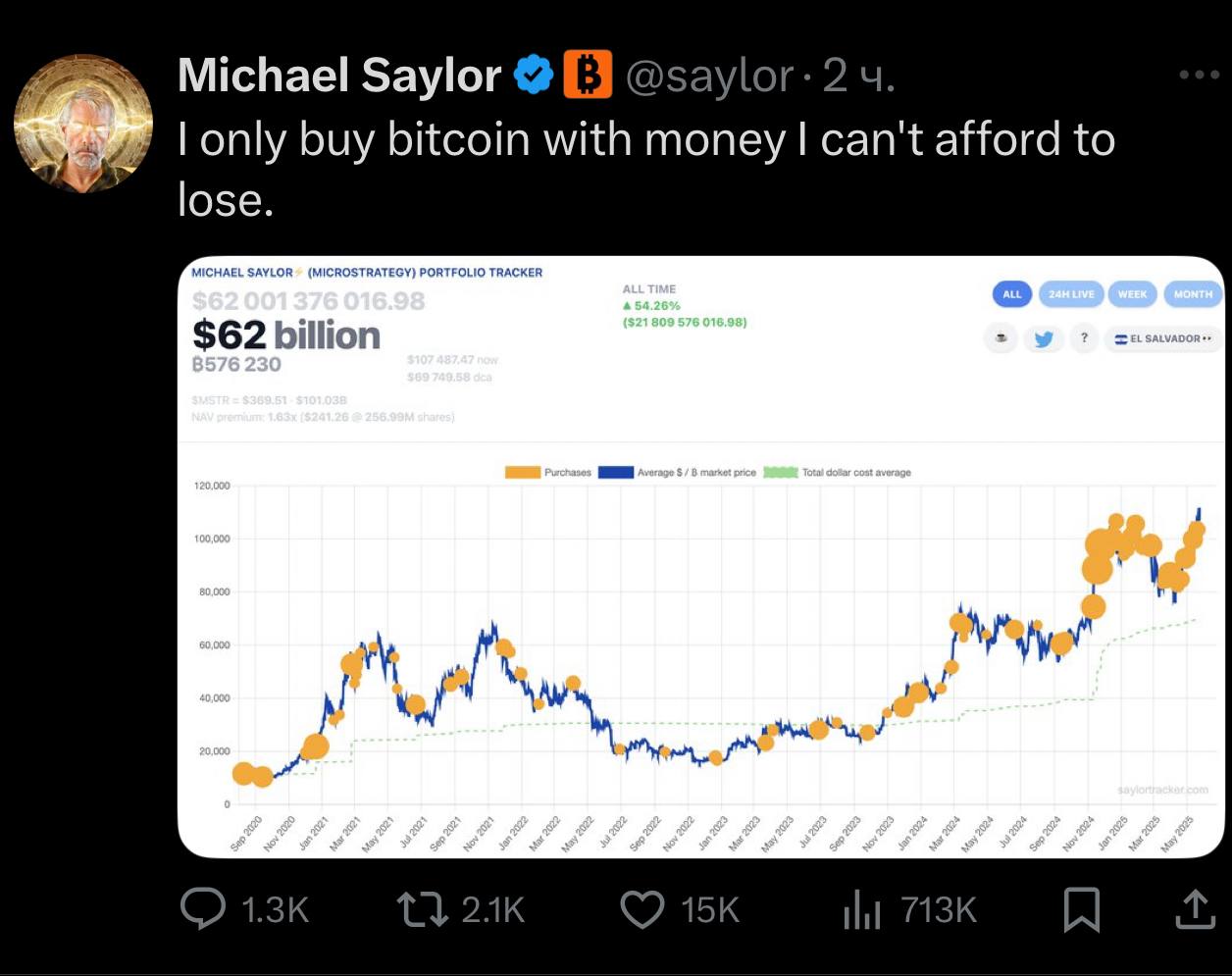Image resolution: width=1232 pixels, height=976 pixels.
Task: Click the Twitter bird button in tracker
Action: (x=1043, y=339)
